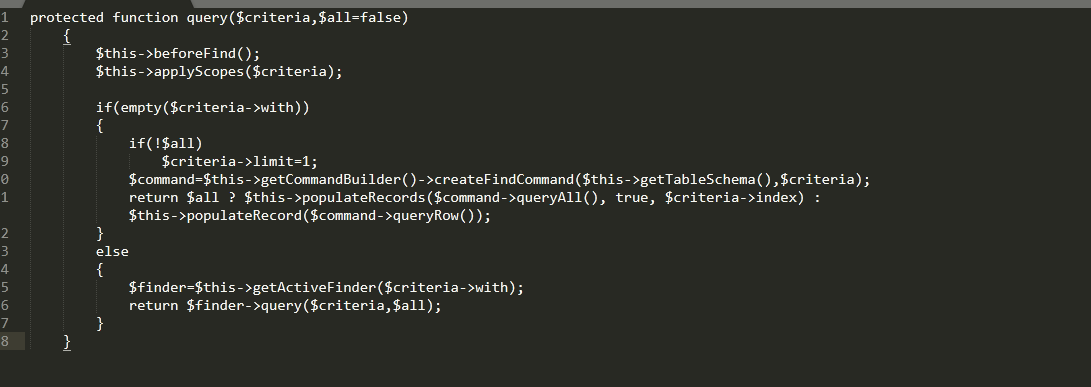Click the 'applyScopes' method name

click(199, 72)
